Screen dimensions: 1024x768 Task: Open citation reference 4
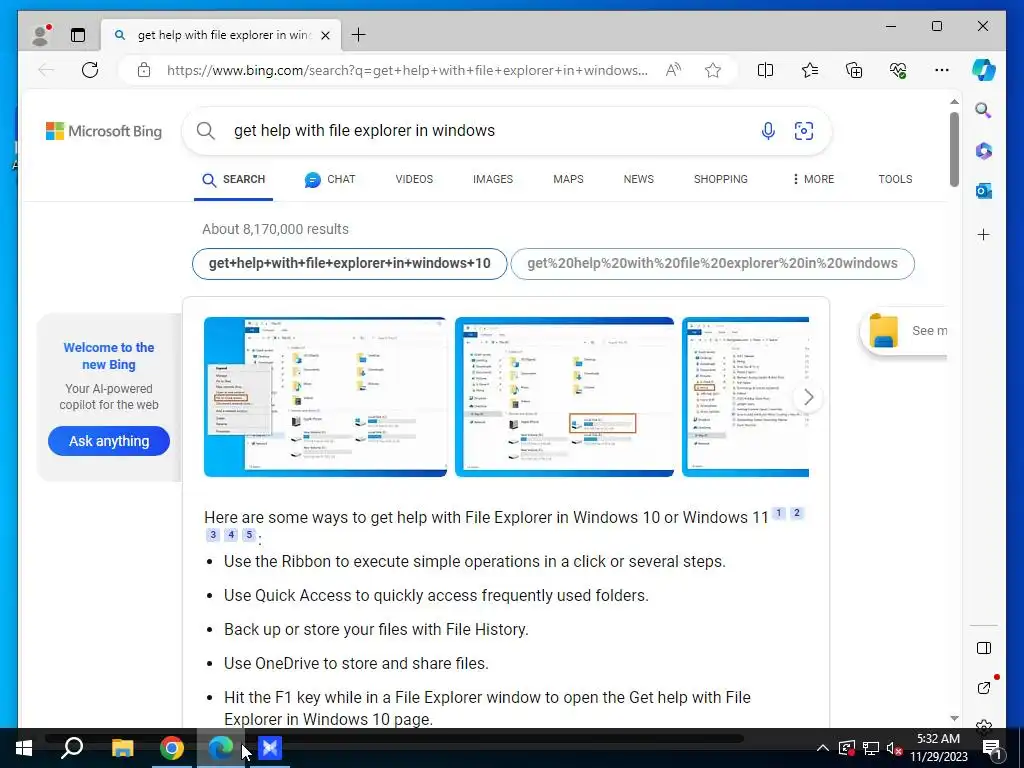231,535
